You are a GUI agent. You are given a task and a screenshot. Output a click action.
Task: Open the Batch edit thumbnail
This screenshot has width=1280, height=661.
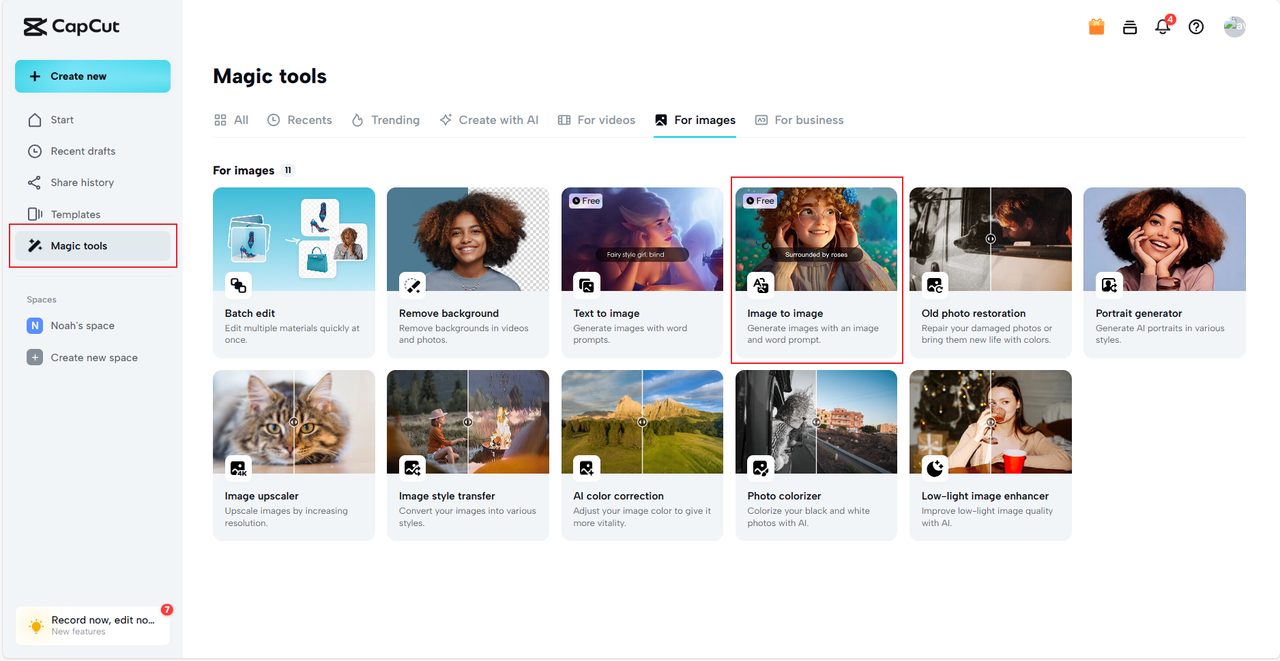294,239
